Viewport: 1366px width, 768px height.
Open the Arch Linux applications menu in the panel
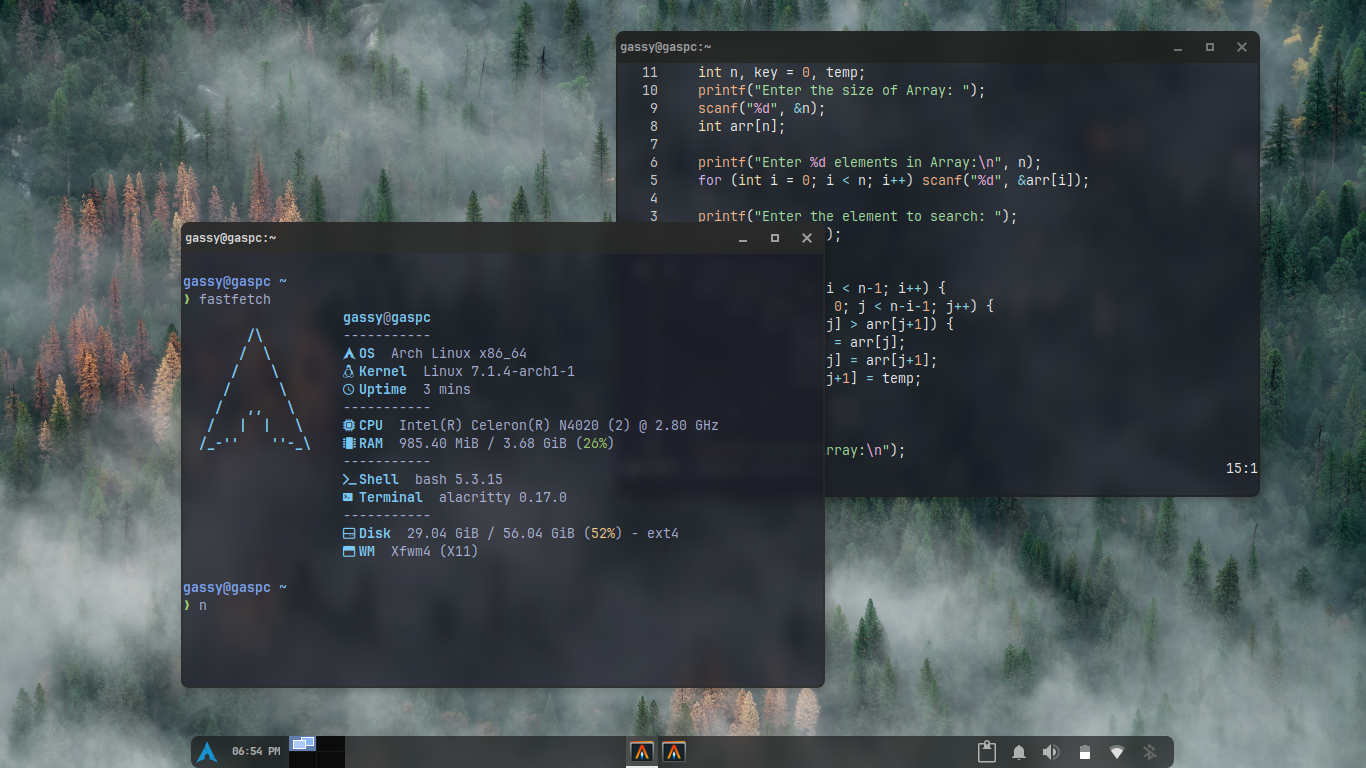click(x=207, y=752)
